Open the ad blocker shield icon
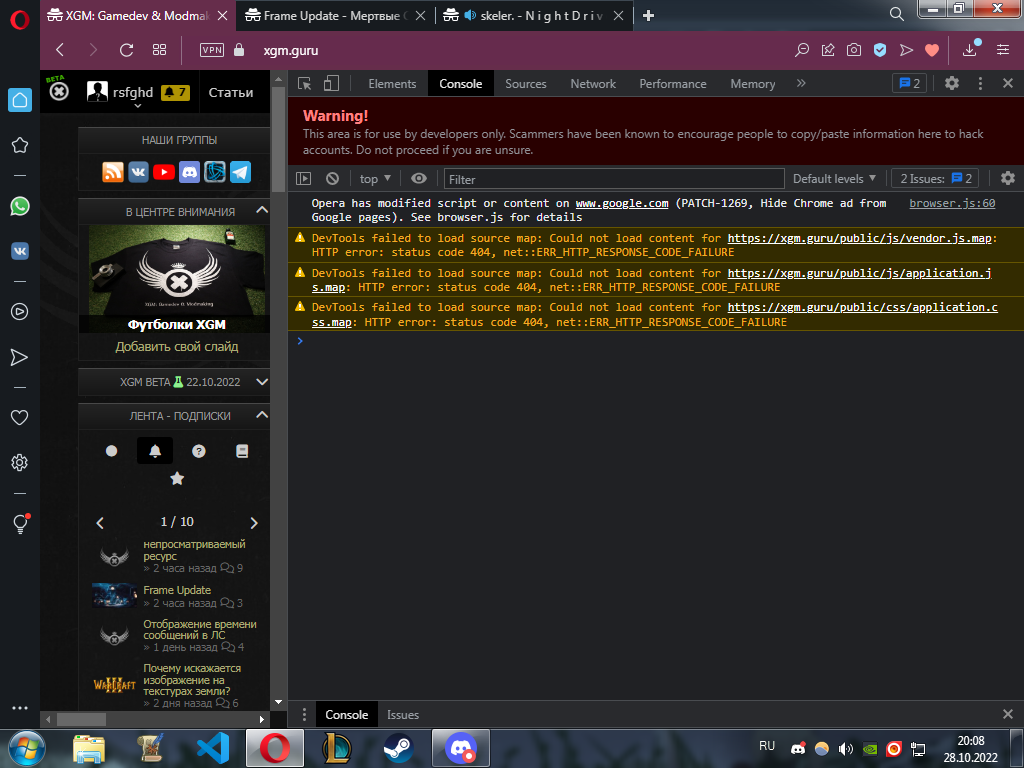1024x768 pixels. point(880,50)
